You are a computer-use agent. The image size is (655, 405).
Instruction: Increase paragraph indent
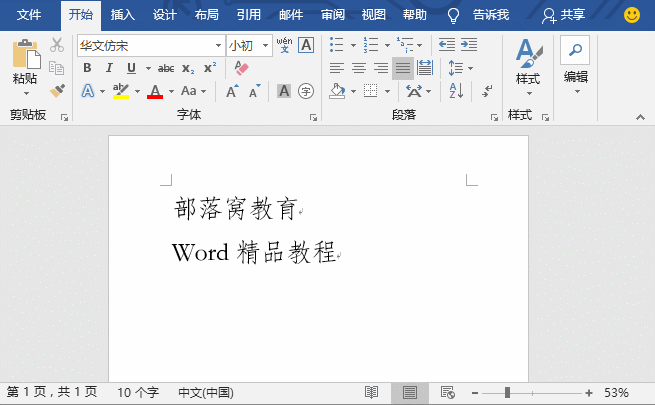click(x=469, y=44)
